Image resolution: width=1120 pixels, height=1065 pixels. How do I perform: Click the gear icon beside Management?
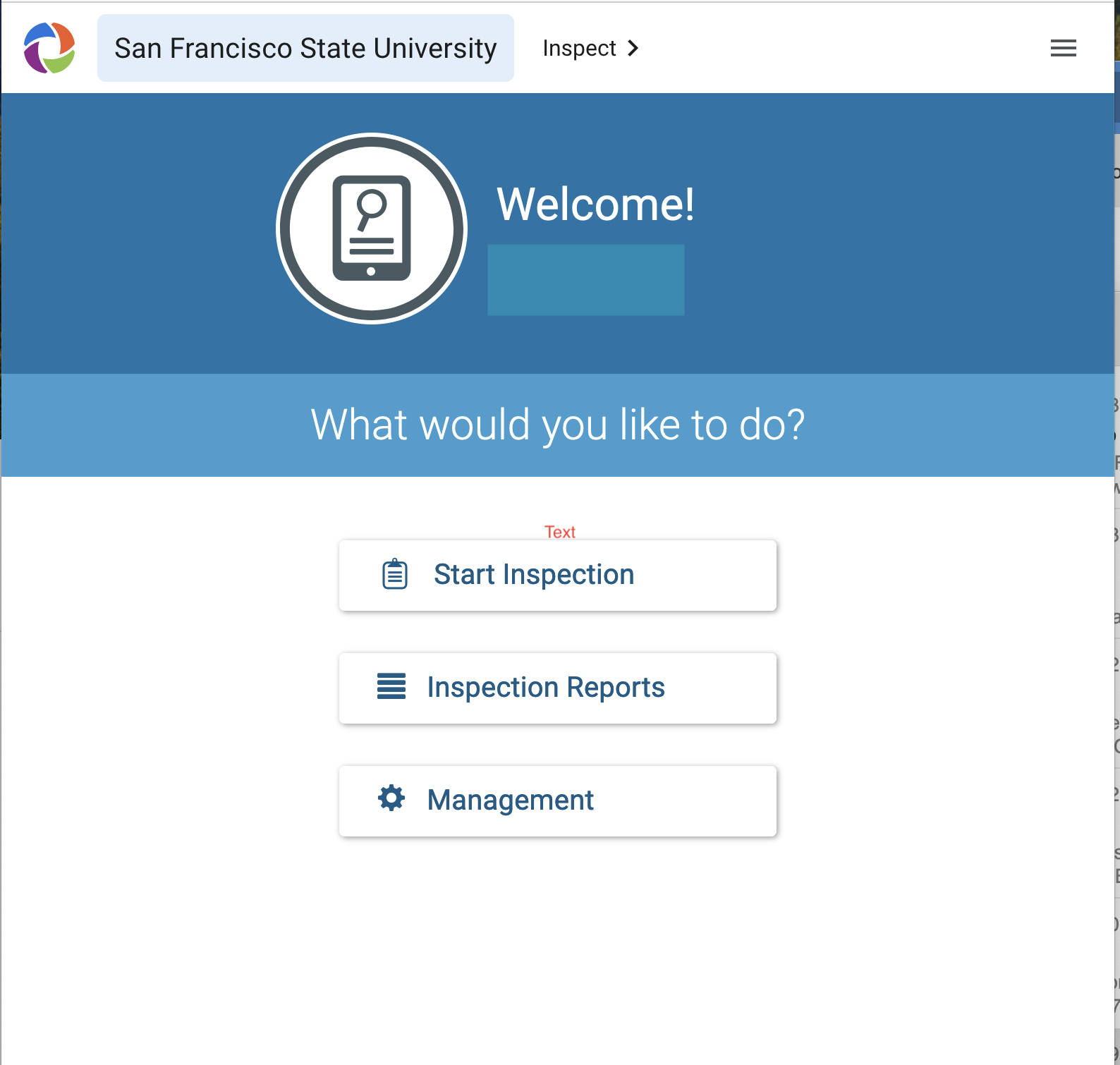pos(391,798)
